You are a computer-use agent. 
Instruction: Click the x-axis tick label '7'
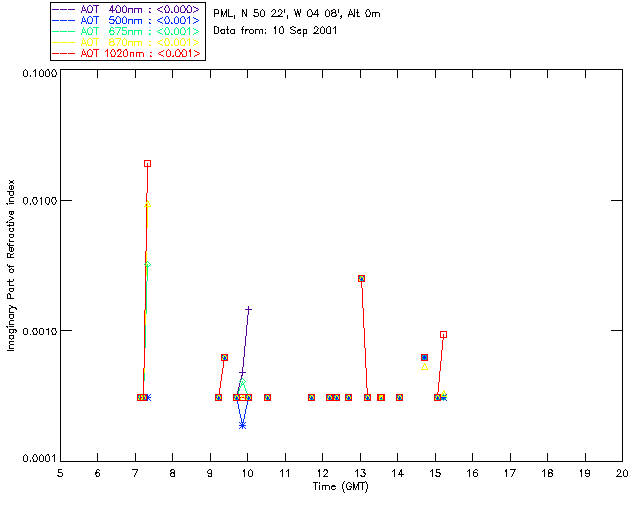(135, 473)
